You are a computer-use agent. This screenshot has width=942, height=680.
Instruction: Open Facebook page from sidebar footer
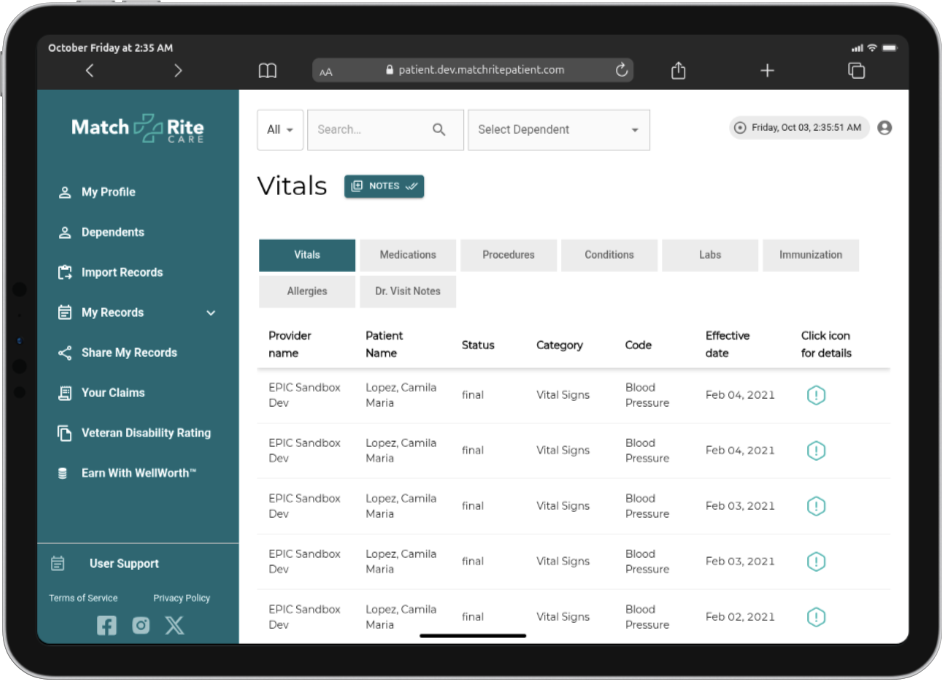107,625
